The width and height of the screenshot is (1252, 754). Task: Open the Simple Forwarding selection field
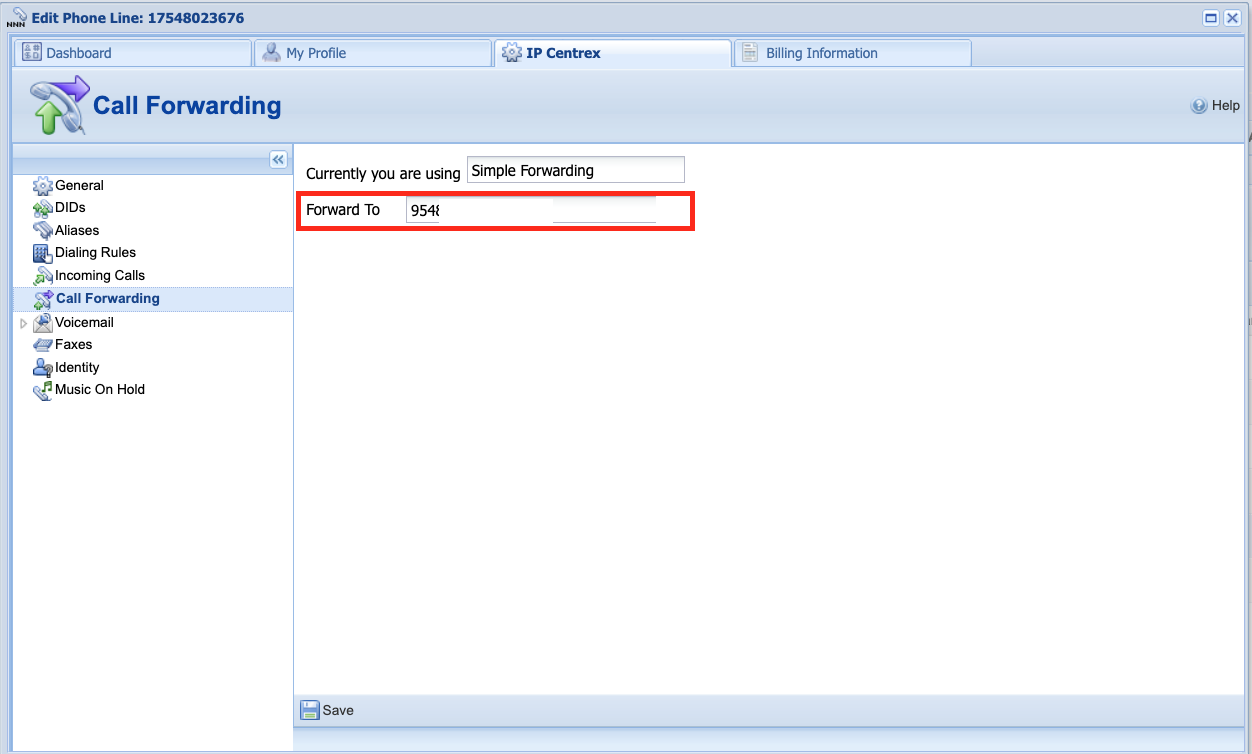[x=575, y=169]
